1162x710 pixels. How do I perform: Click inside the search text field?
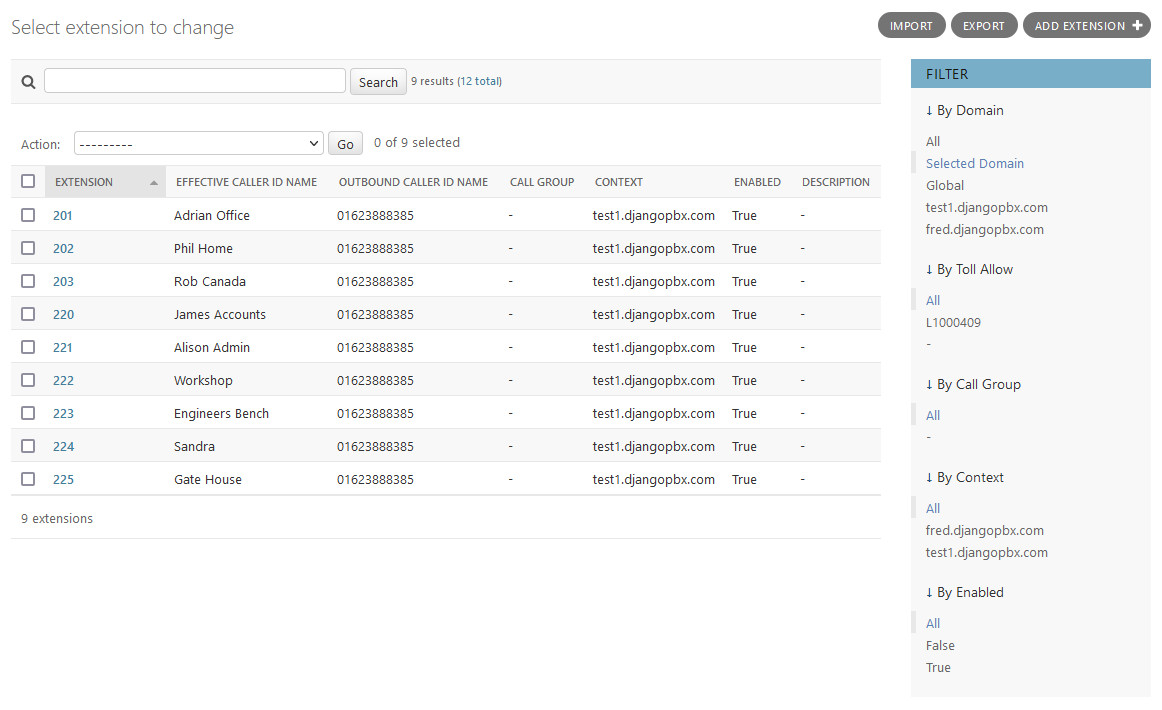tap(195, 81)
